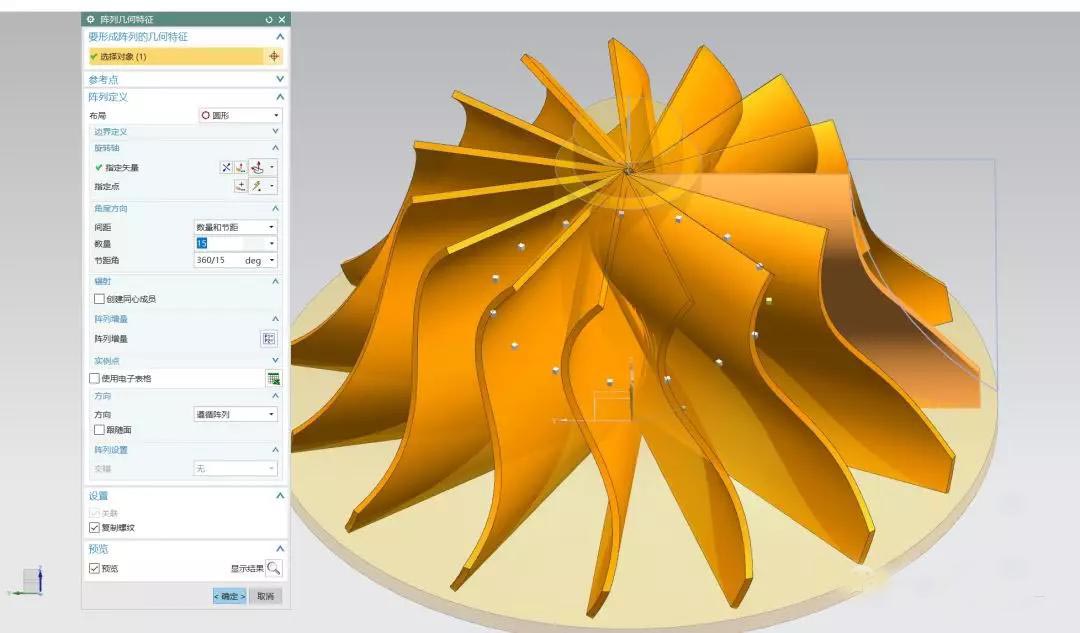
Task: Open the 交错 dropdown
Action: pos(235,468)
